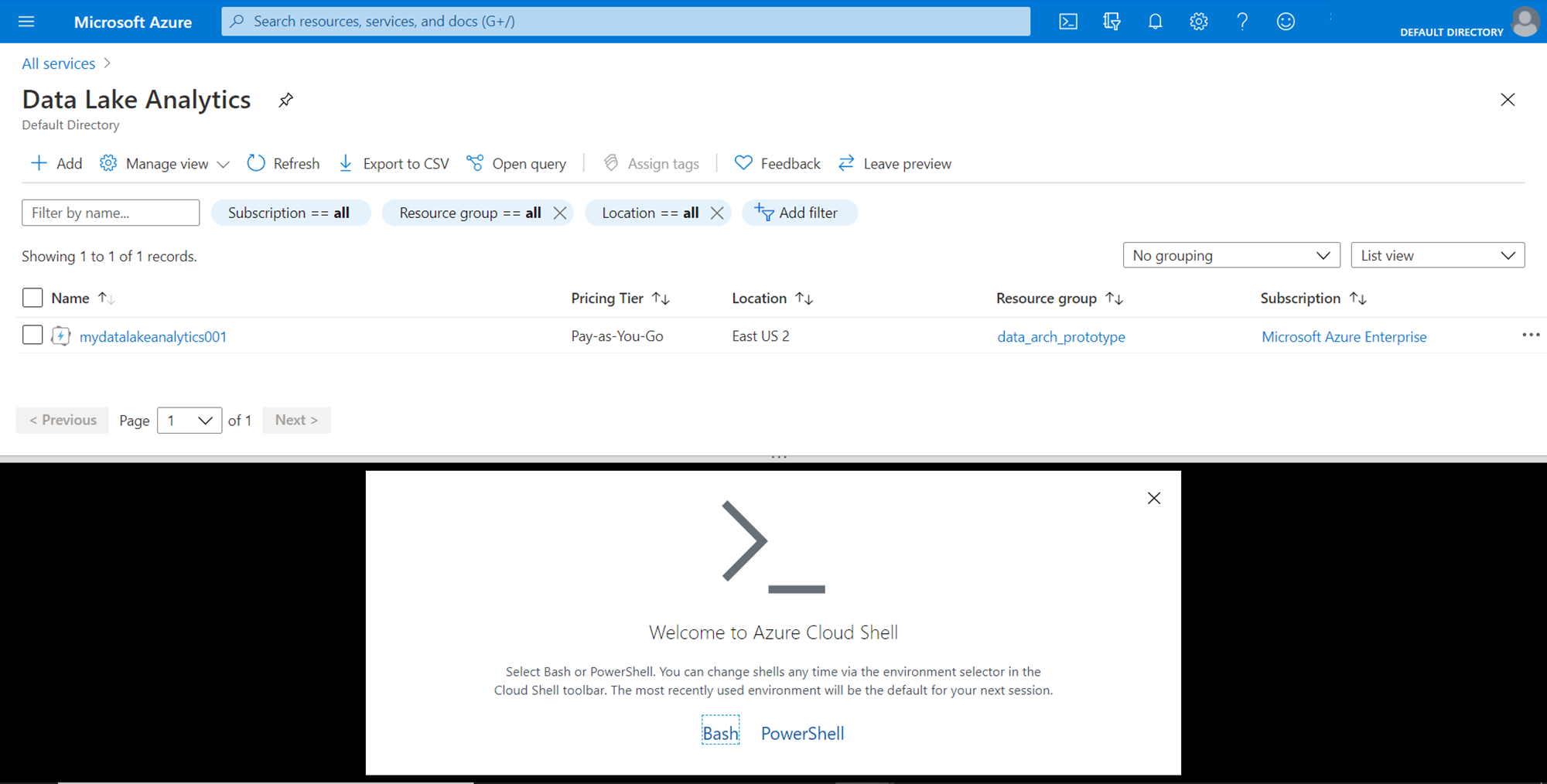This screenshot has width=1547, height=784.
Task: Open the Help question mark
Action: point(1242,22)
